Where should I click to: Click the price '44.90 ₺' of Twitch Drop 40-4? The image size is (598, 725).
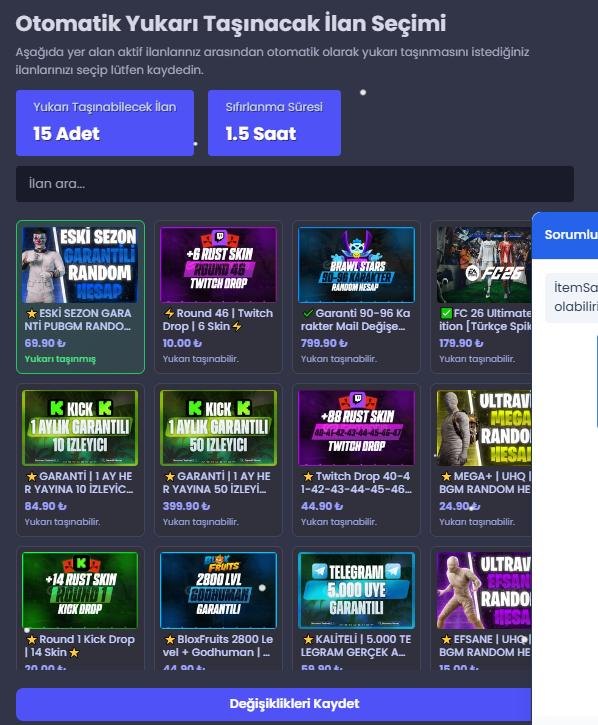(x=322, y=506)
